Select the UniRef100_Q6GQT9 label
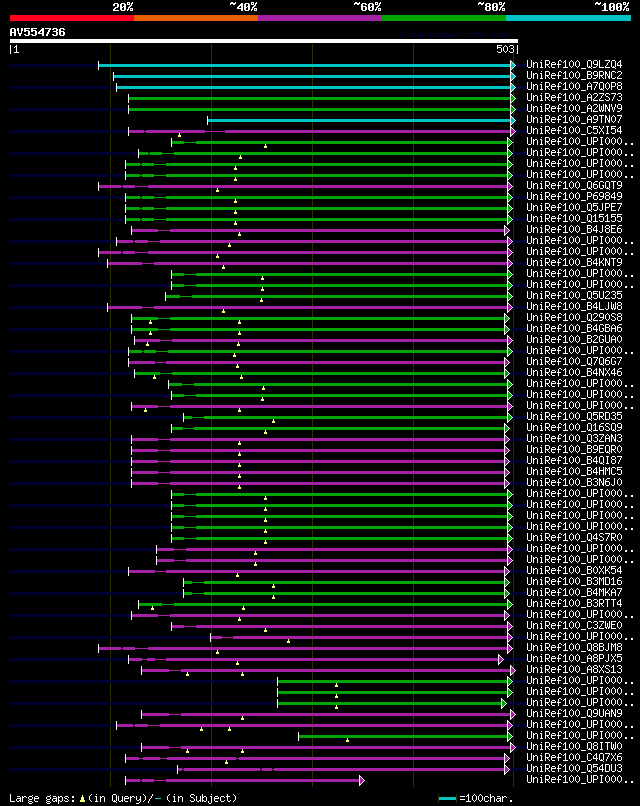The image size is (640, 806). (x=574, y=186)
